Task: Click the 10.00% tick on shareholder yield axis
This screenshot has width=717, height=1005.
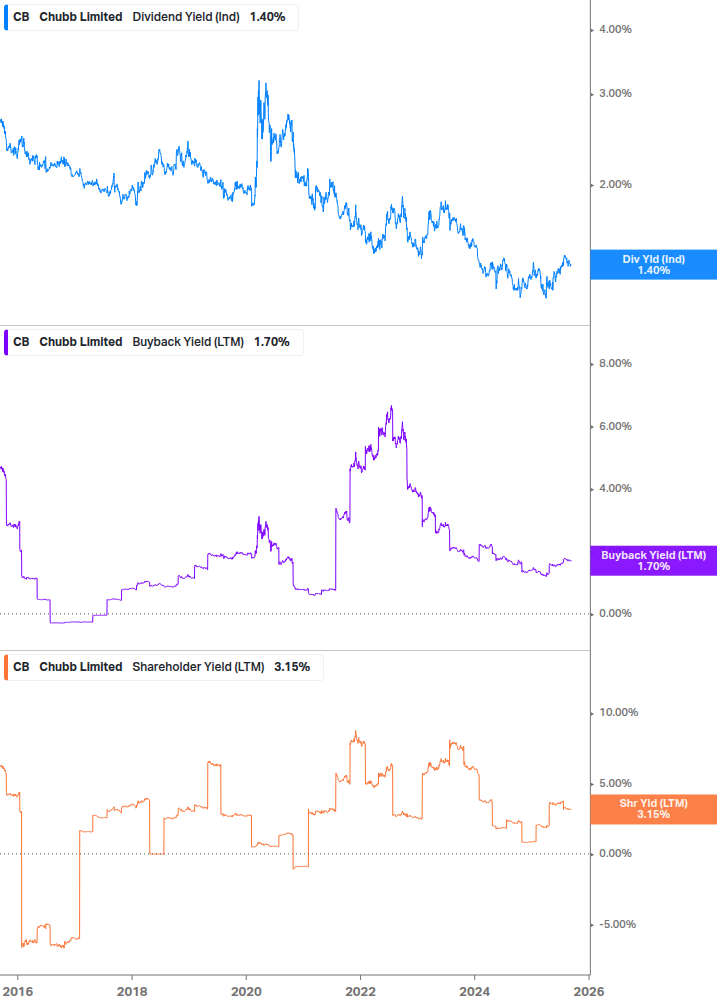Action: [x=618, y=712]
